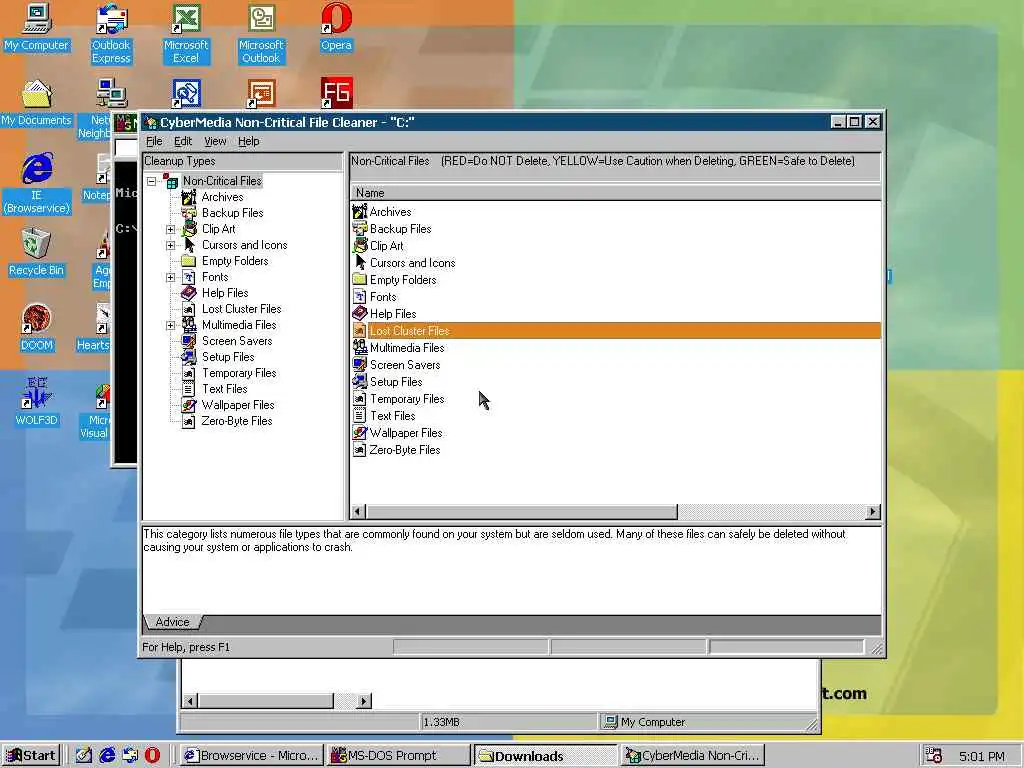Click the Screen Savers icon in the tree

(x=189, y=341)
